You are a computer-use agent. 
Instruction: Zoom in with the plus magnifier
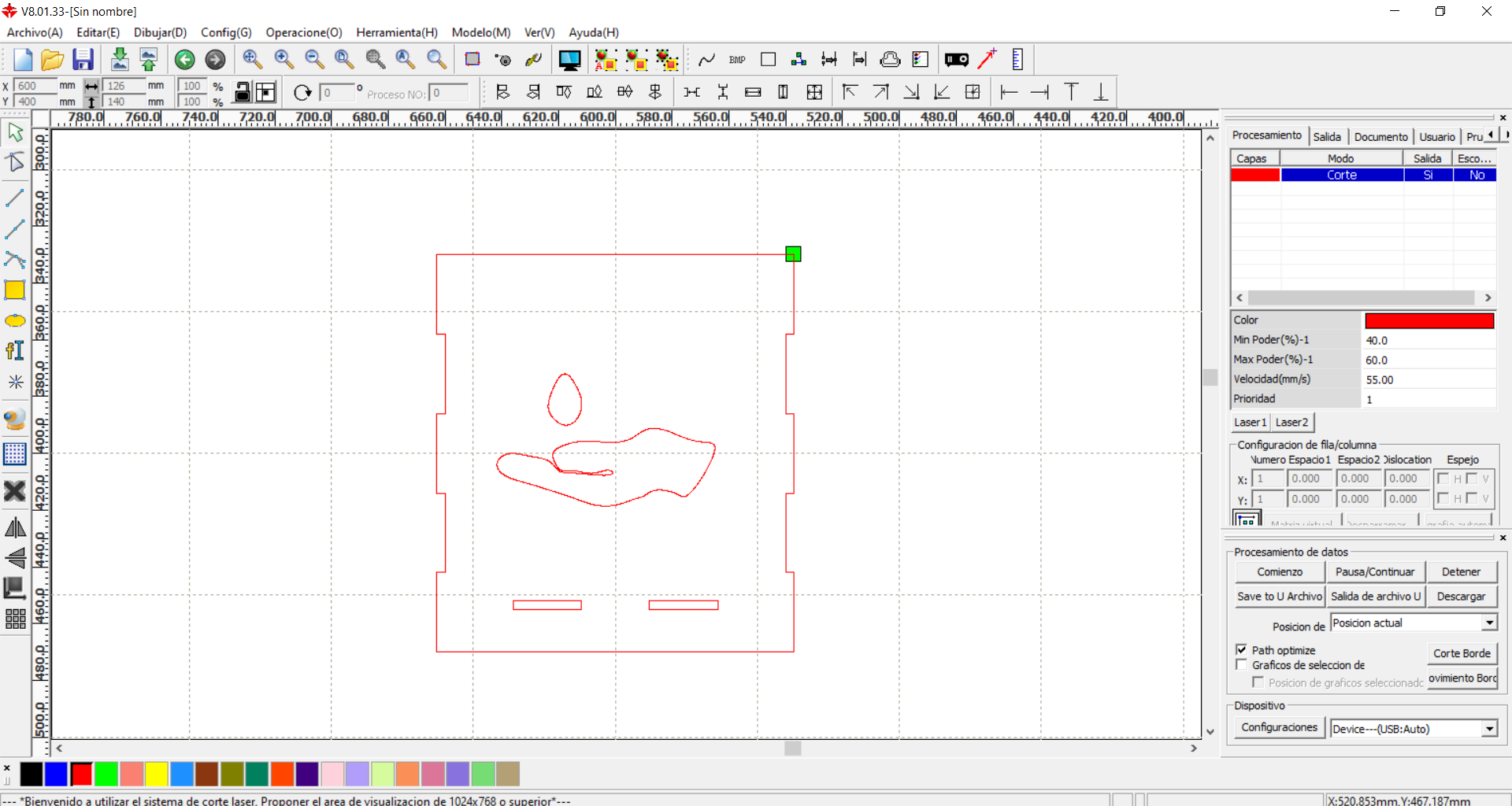click(283, 59)
